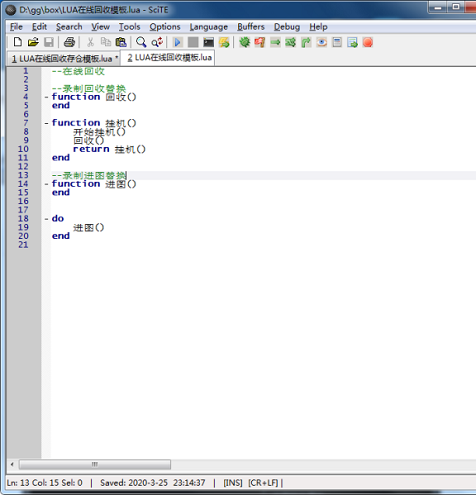Click the horizontal scrollbar thumb

click(x=95, y=464)
